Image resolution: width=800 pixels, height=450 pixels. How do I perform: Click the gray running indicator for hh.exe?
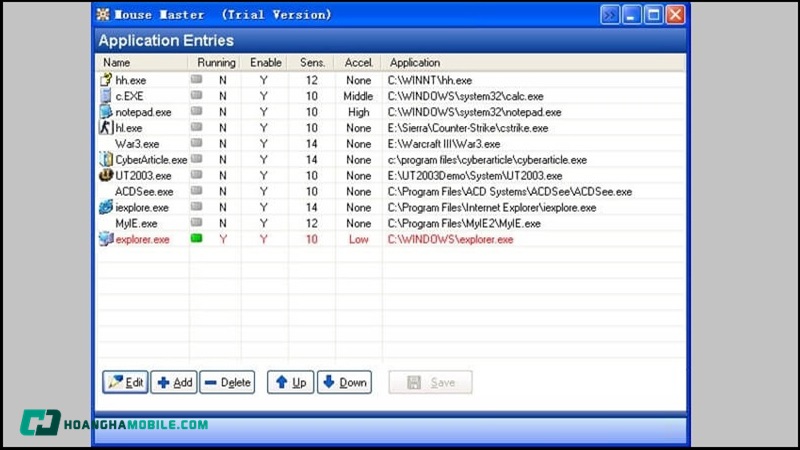[197, 80]
